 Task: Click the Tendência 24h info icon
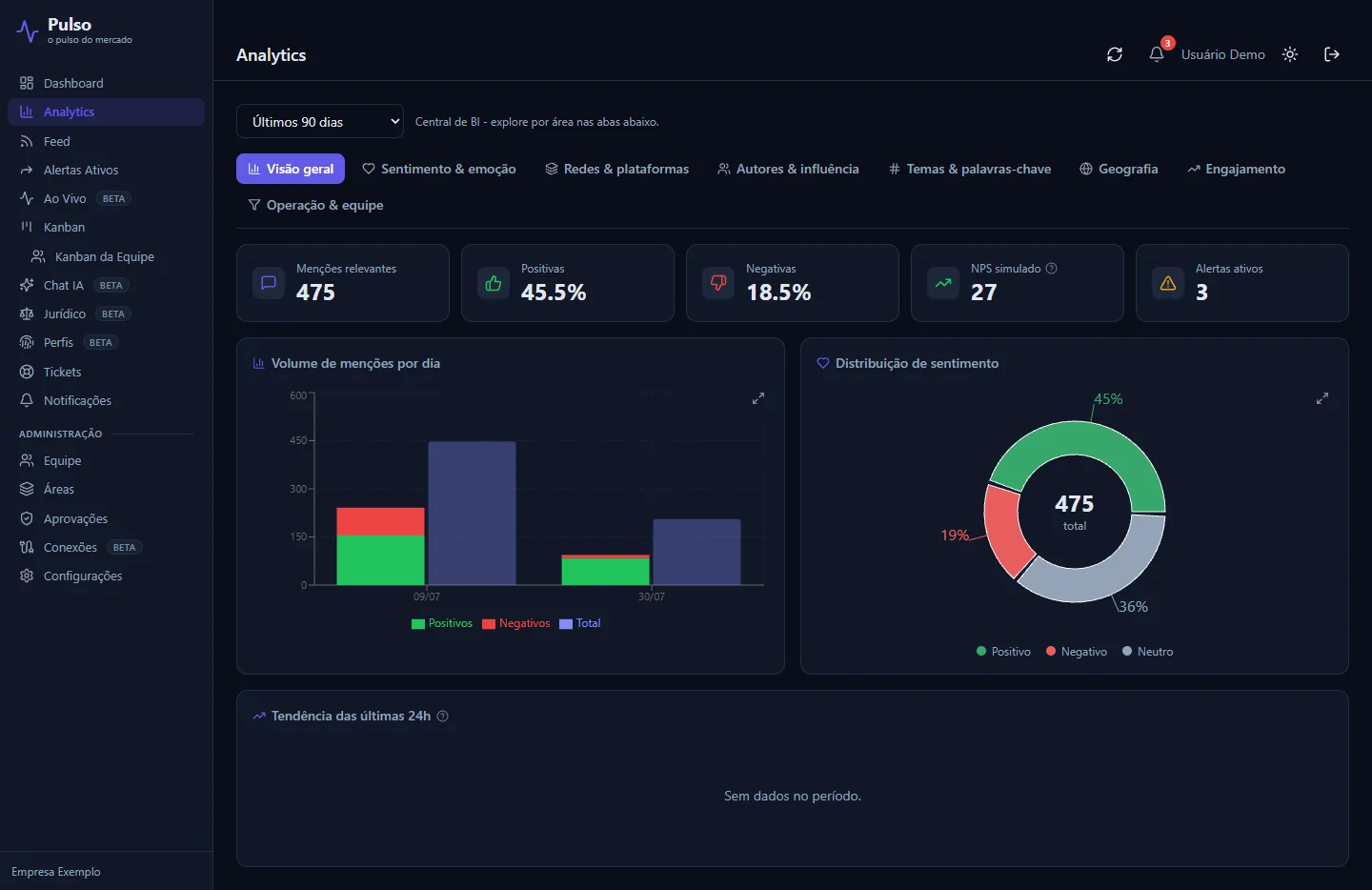[442, 716]
